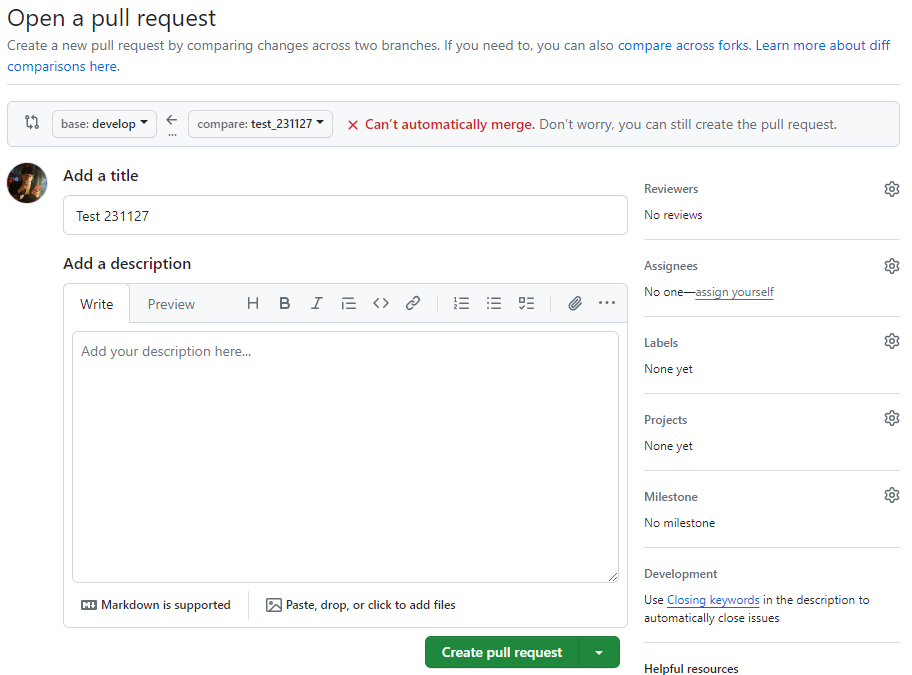Insert a numbered list
Viewport: 912px width, 675px height.
click(461, 303)
